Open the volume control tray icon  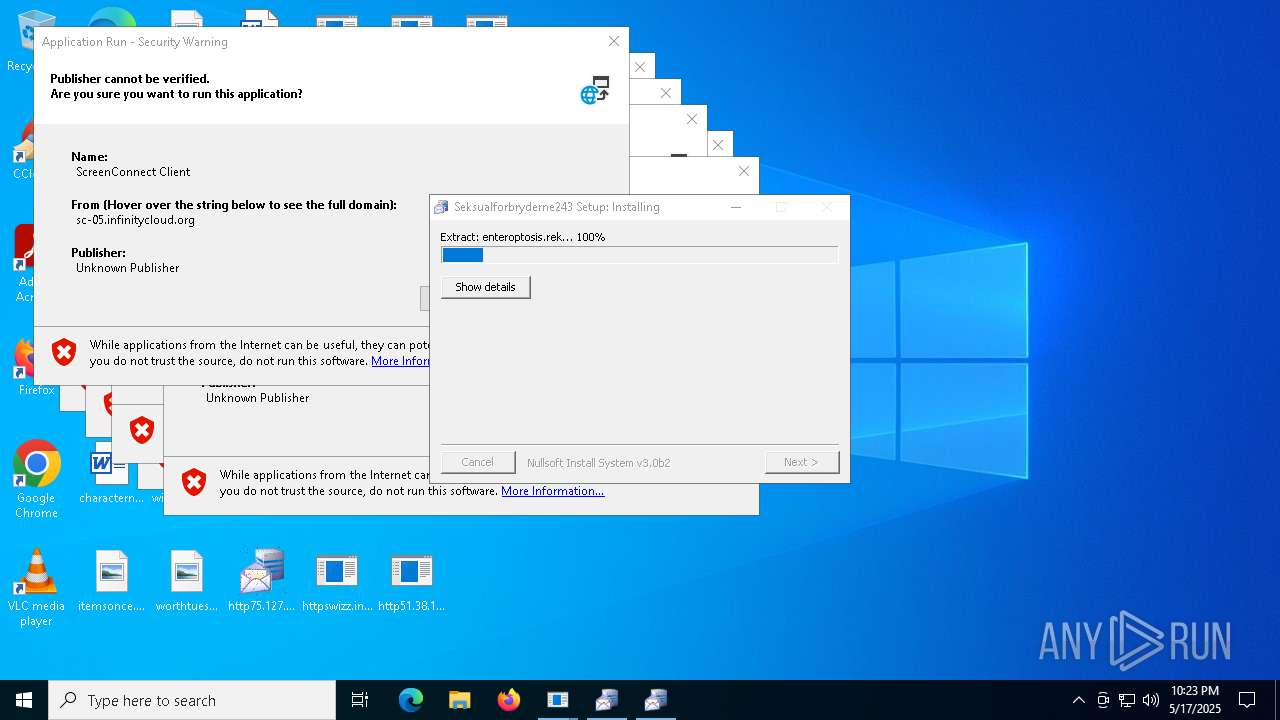point(1151,700)
